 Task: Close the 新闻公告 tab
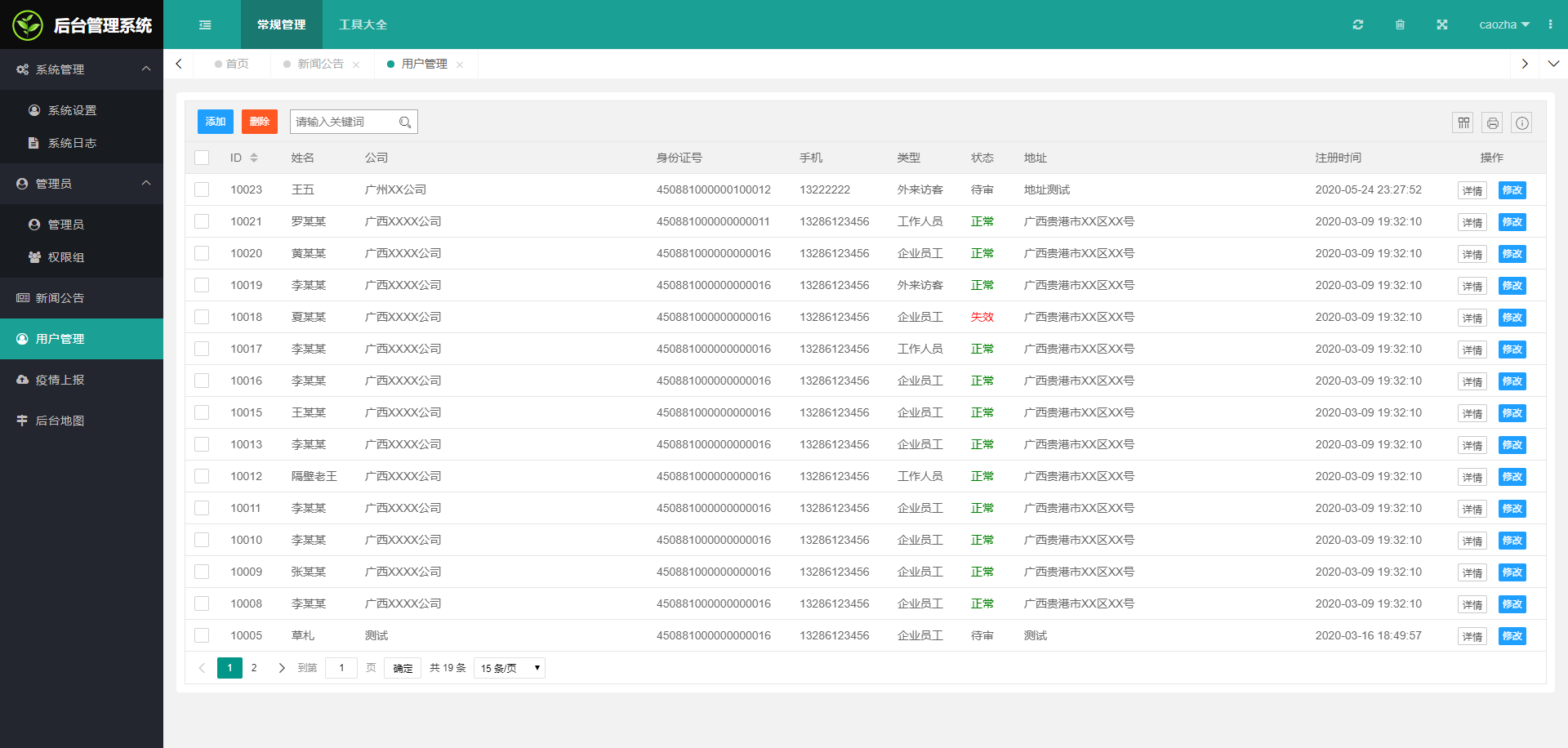[356, 65]
